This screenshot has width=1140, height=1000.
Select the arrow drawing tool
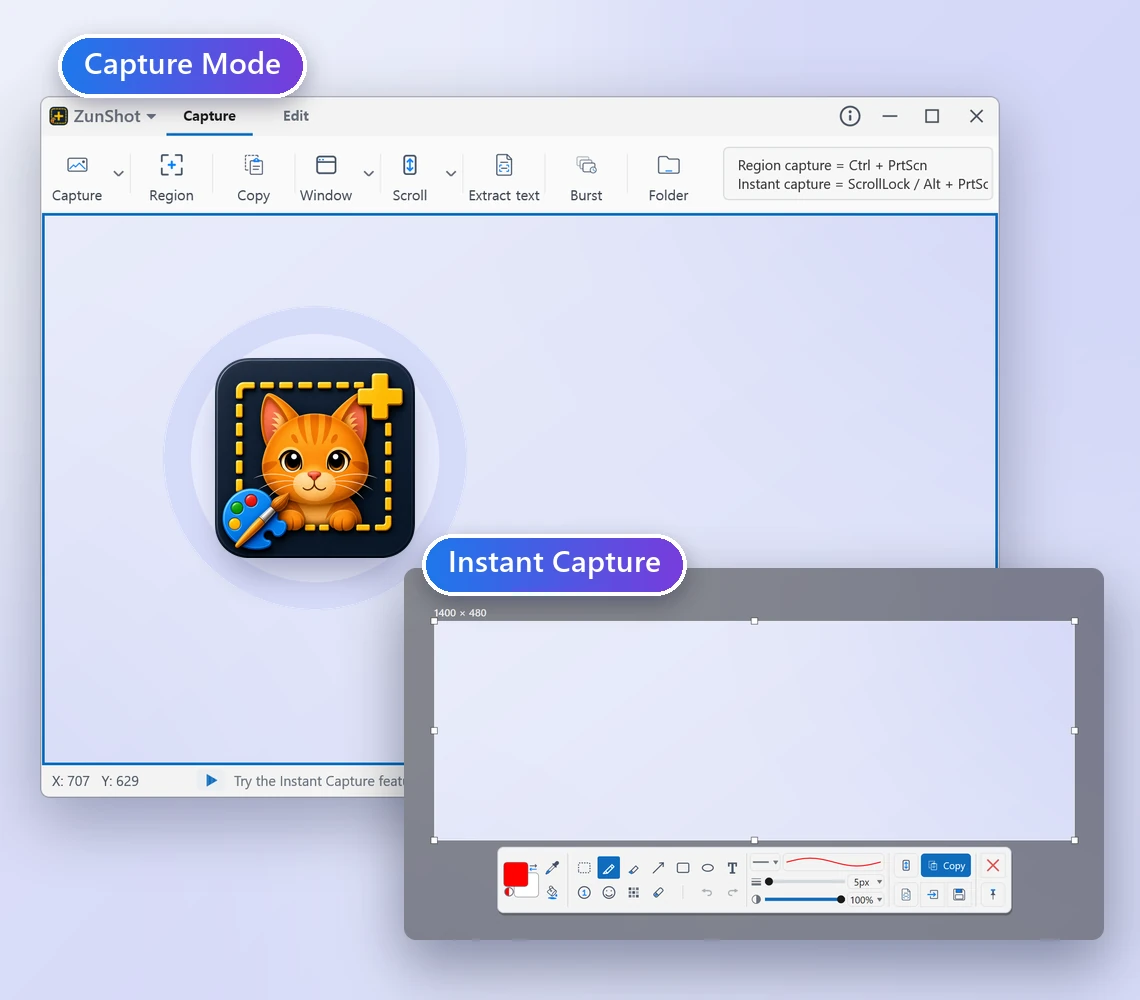[658, 867]
